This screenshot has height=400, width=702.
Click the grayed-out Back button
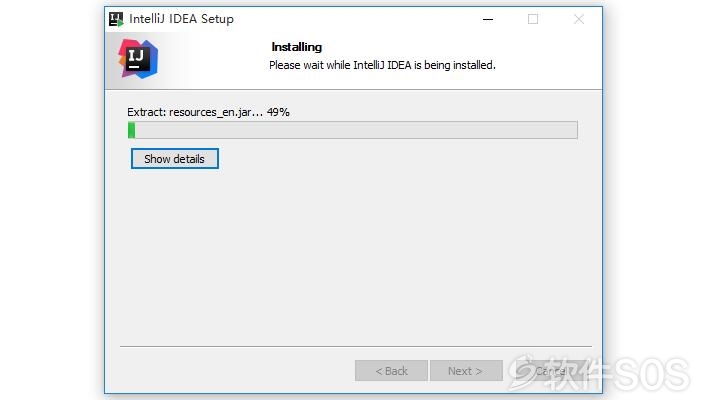[x=391, y=371]
